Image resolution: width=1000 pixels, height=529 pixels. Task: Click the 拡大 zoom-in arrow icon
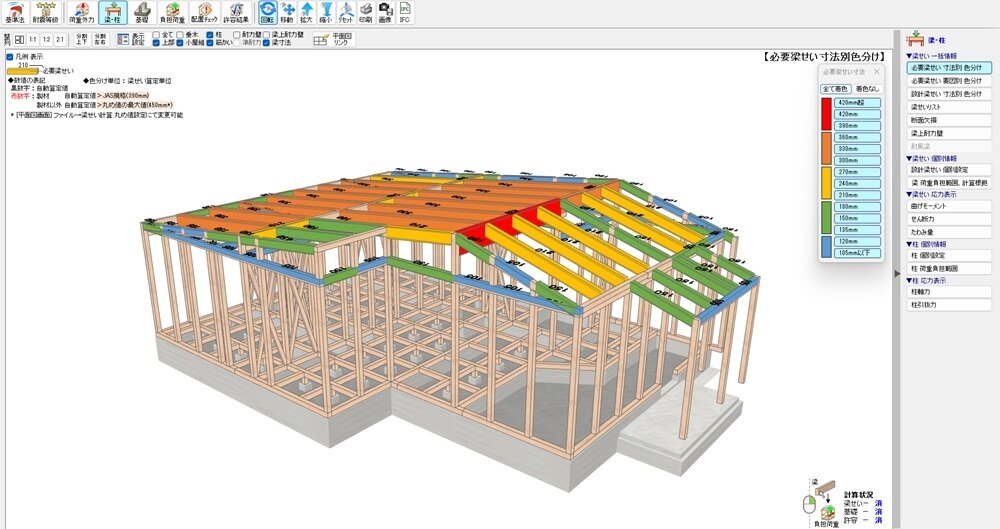point(307,12)
